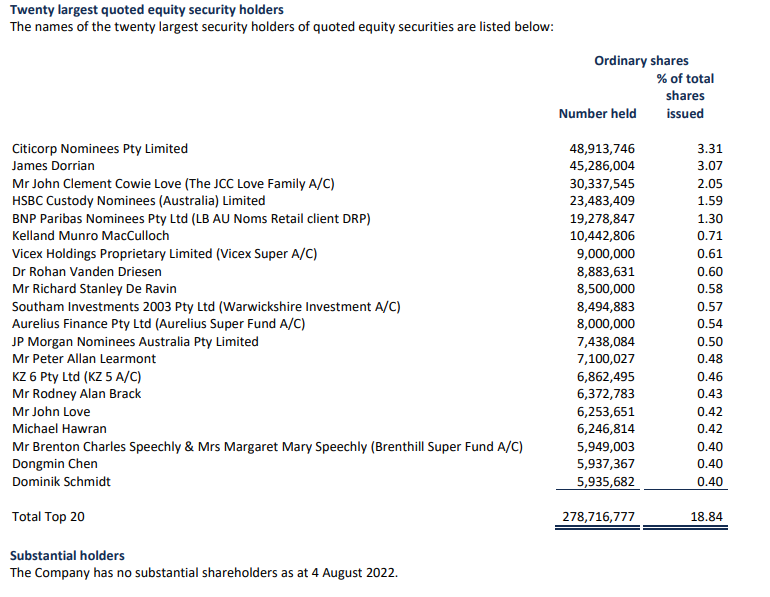Viewport: 770px width, 597px height.
Task: Click the value 48,913,746
Action: [x=602, y=149]
